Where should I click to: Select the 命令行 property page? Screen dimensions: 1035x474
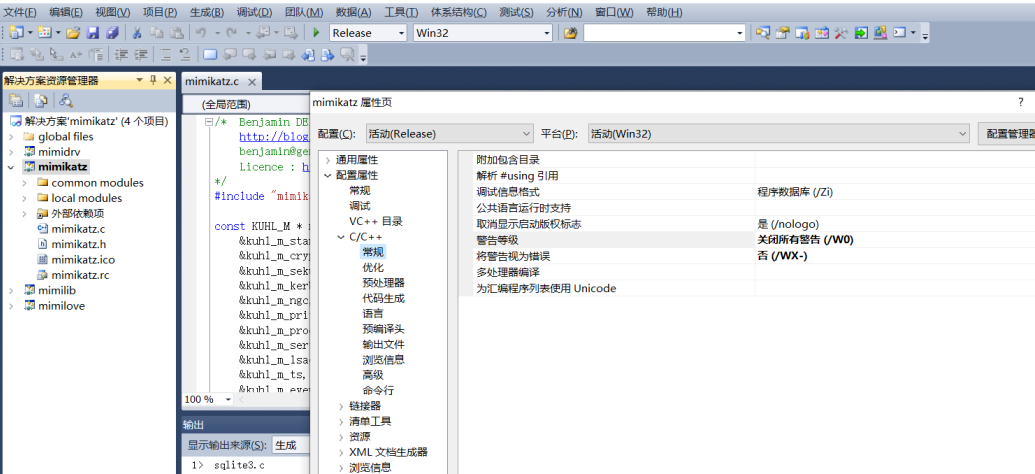(x=378, y=390)
